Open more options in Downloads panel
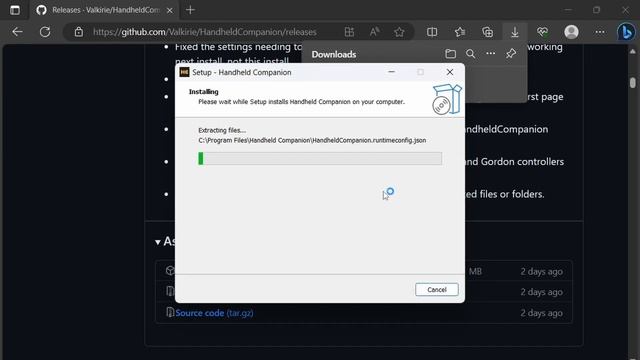 (491, 54)
